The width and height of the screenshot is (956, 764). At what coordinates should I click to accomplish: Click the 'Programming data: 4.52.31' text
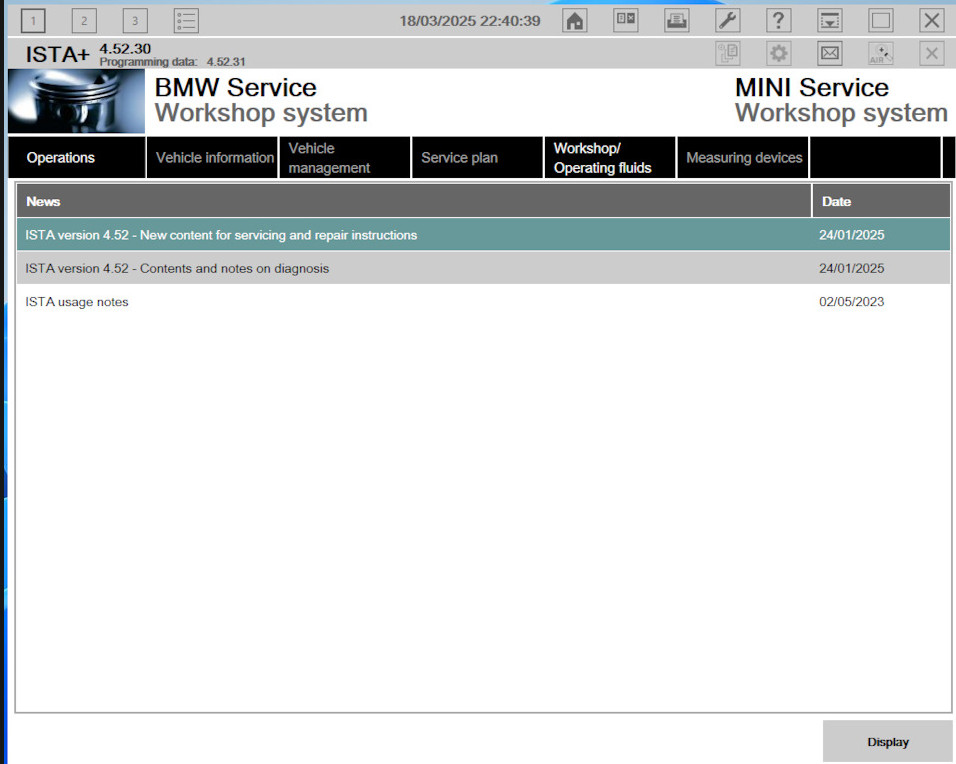(x=173, y=62)
